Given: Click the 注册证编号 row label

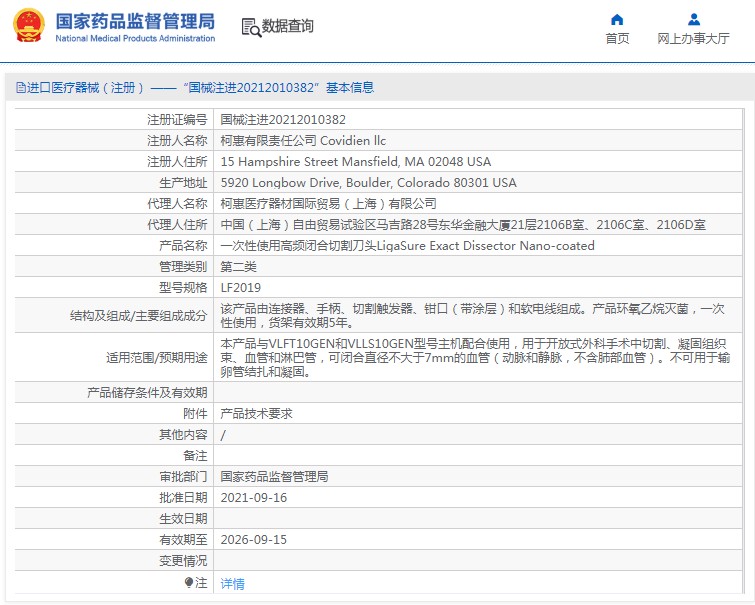Looking at the screenshot, I should (177, 119).
